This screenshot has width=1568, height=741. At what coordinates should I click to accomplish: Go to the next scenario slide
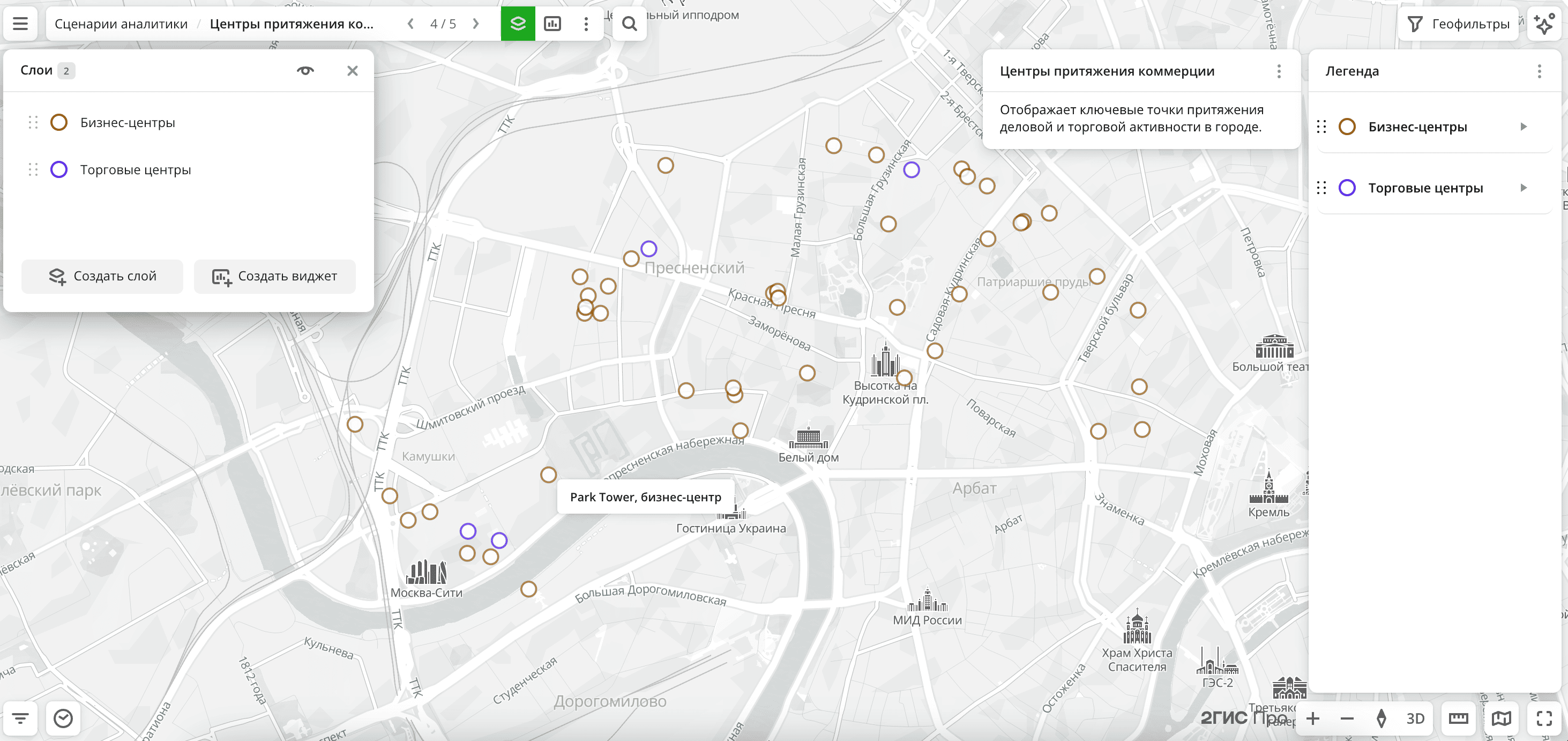coord(476,24)
